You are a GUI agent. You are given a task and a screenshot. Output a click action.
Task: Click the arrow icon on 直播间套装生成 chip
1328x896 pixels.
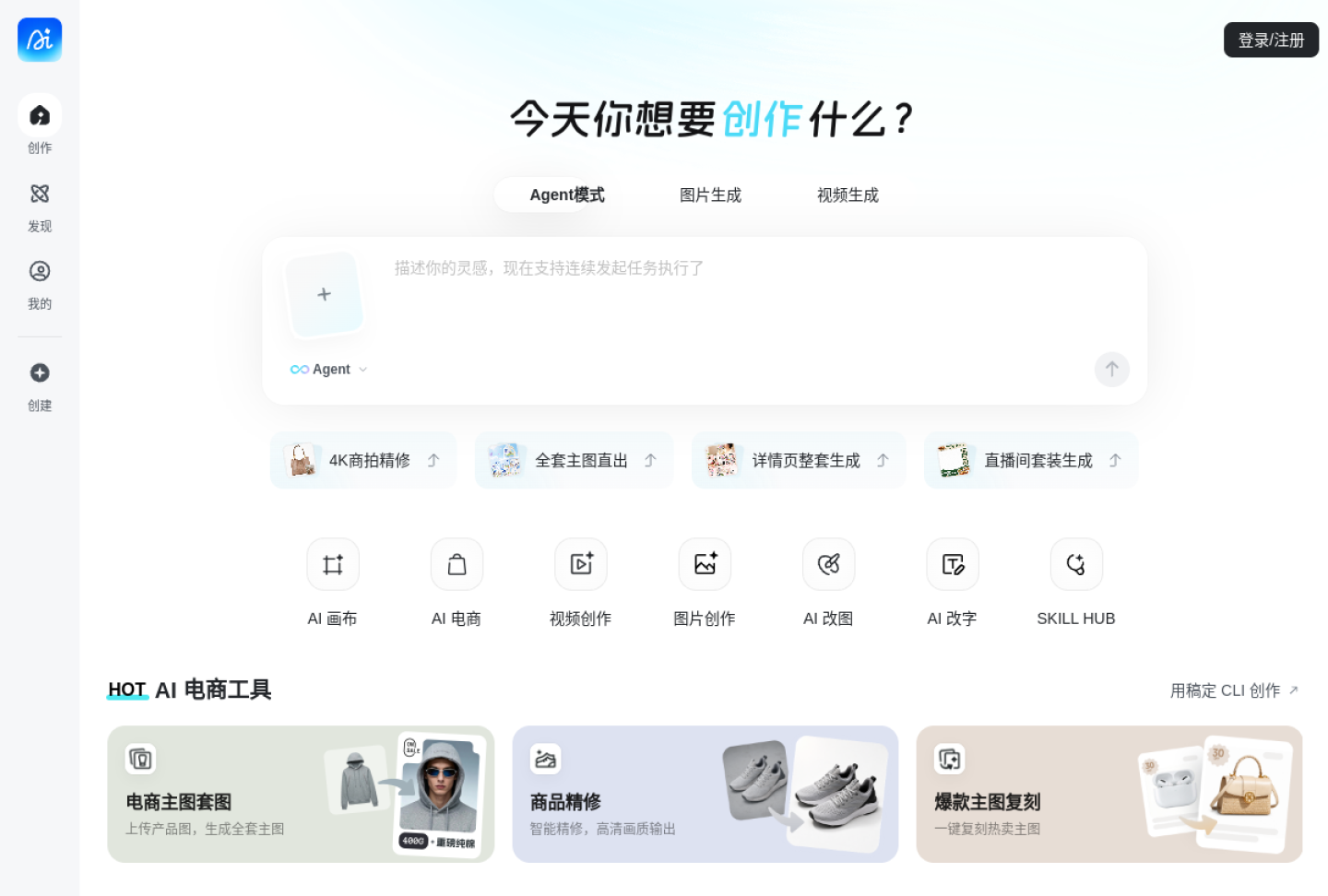(x=1115, y=460)
